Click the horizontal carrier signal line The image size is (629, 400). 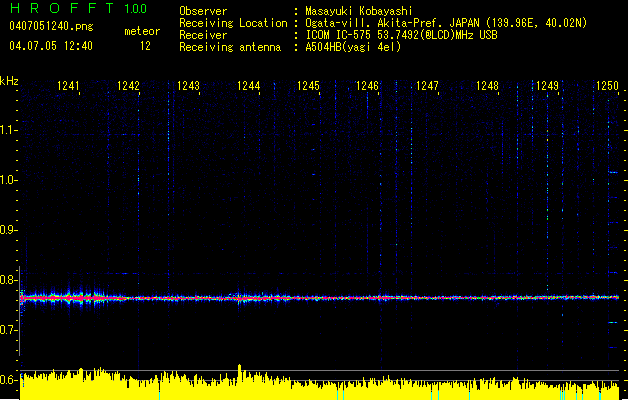(x=320, y=297)
